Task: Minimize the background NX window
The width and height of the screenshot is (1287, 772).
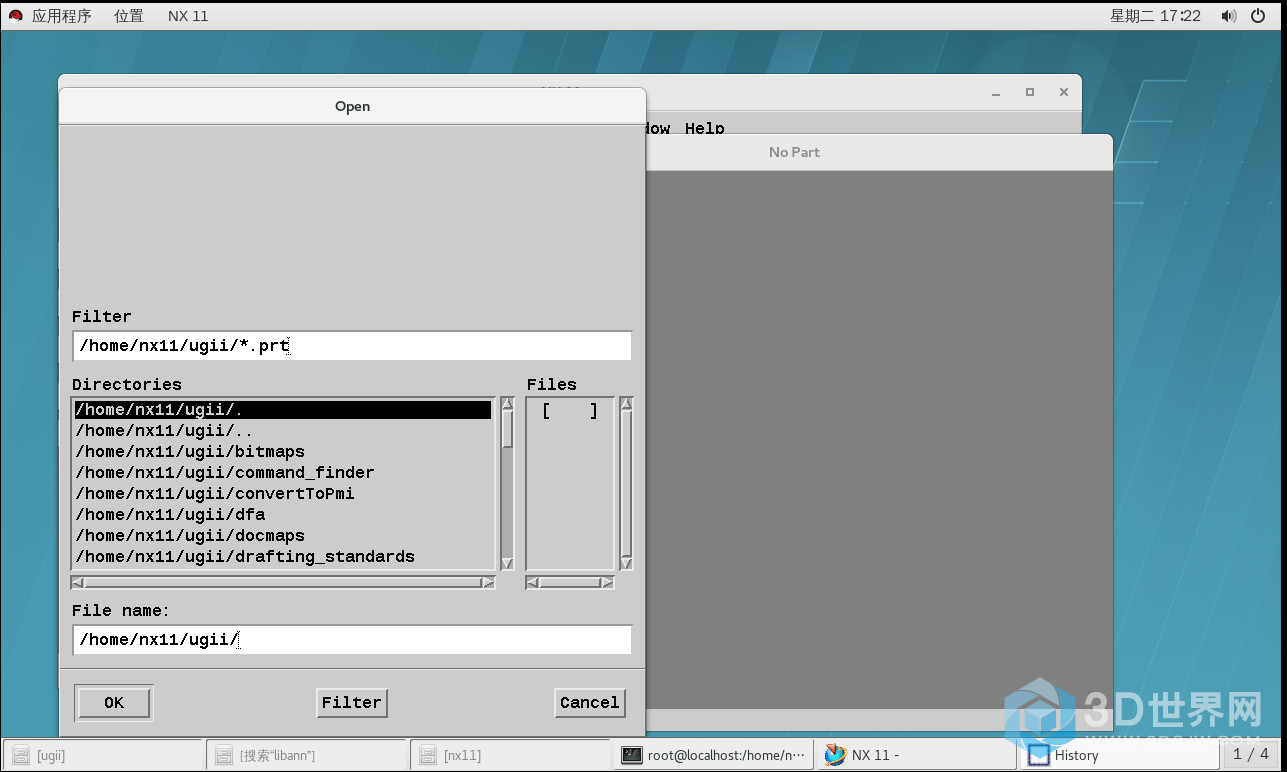Action: point(996,92)
